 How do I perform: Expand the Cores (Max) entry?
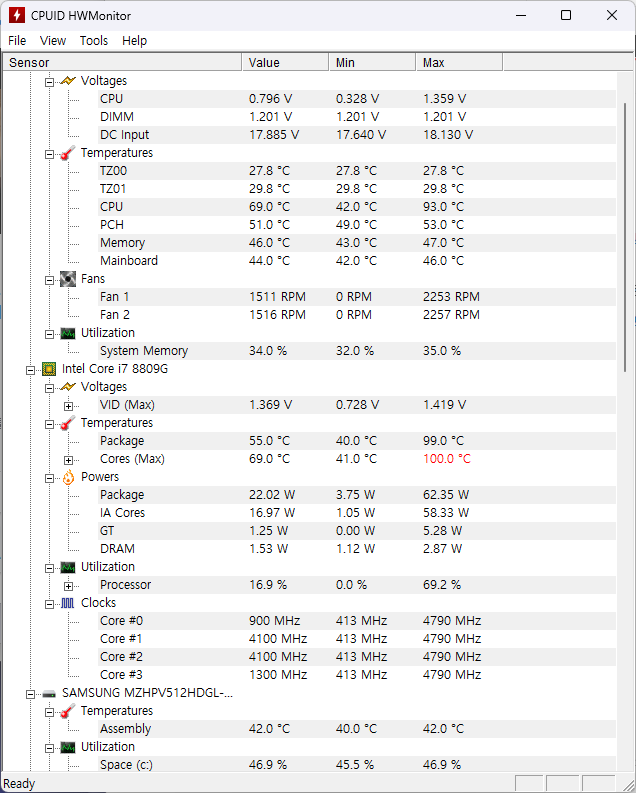[x=68, y=460]
